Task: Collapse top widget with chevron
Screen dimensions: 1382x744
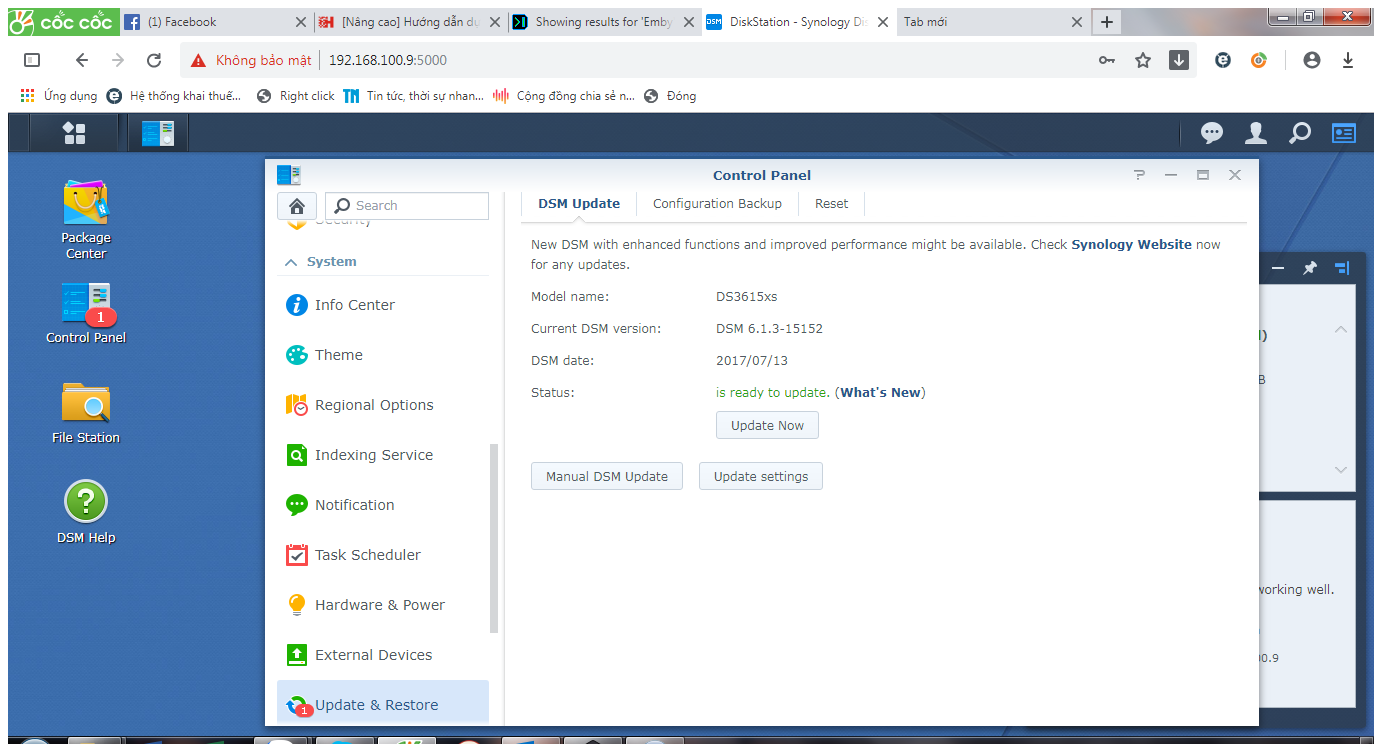Action: point(1341,329)
